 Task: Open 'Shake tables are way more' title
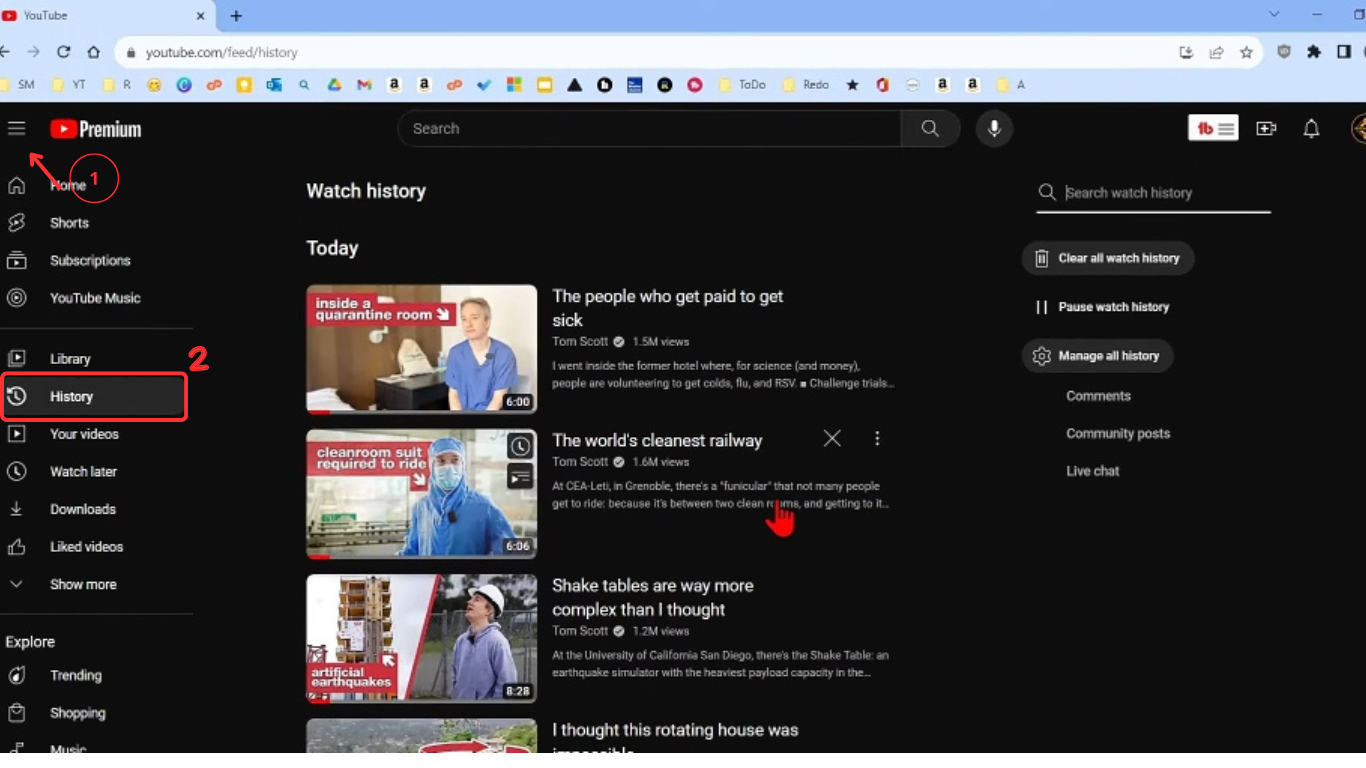click(653, 598)
